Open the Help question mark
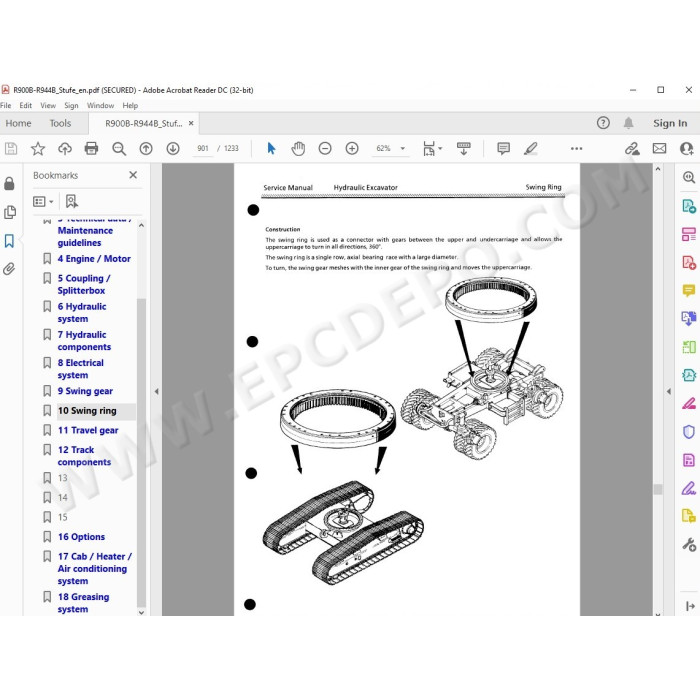This screenshot has width=700, height=700. [x=603, y=123]
